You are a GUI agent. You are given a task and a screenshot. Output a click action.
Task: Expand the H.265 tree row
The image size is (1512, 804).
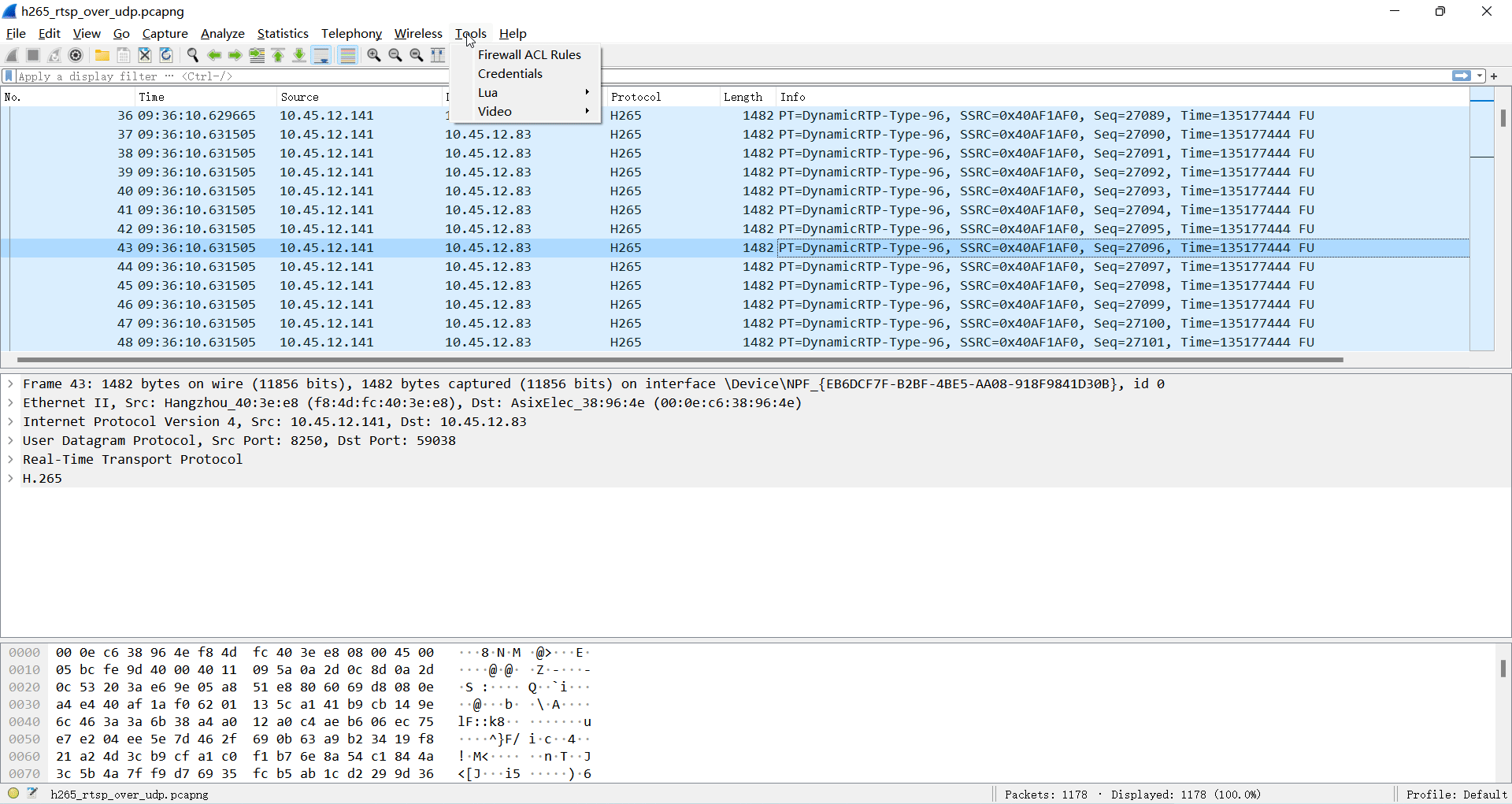tap(10, 479)
